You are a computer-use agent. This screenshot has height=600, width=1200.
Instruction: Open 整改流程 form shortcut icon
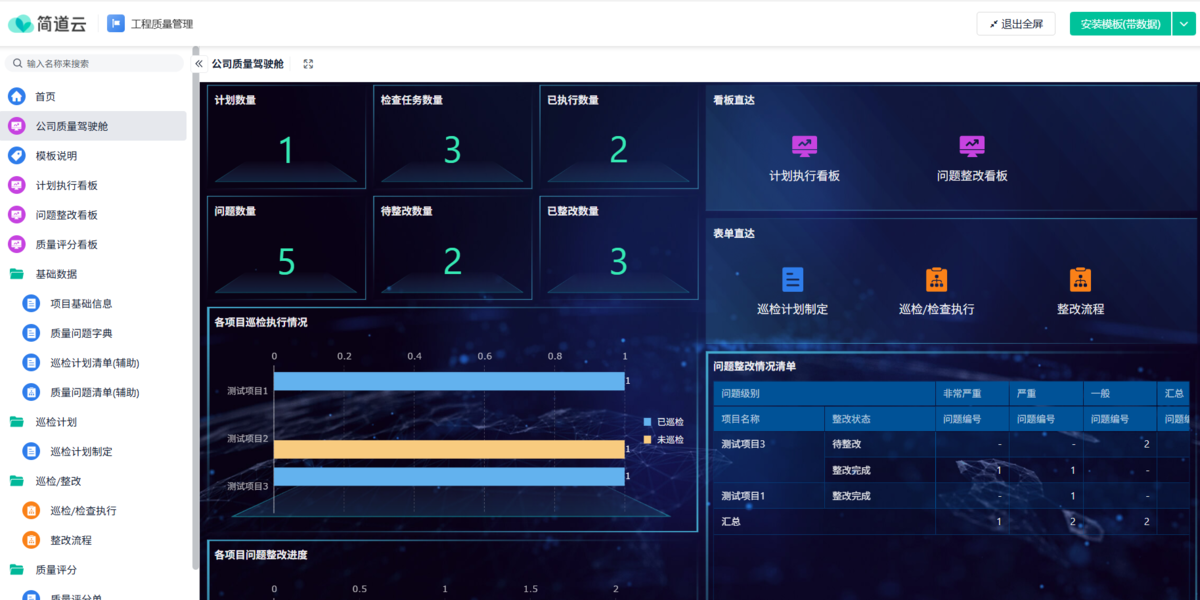1080,280
